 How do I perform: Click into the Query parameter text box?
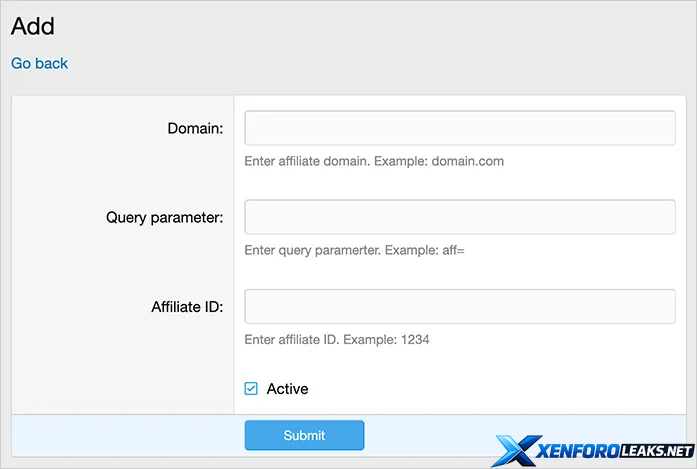[460, 217]
